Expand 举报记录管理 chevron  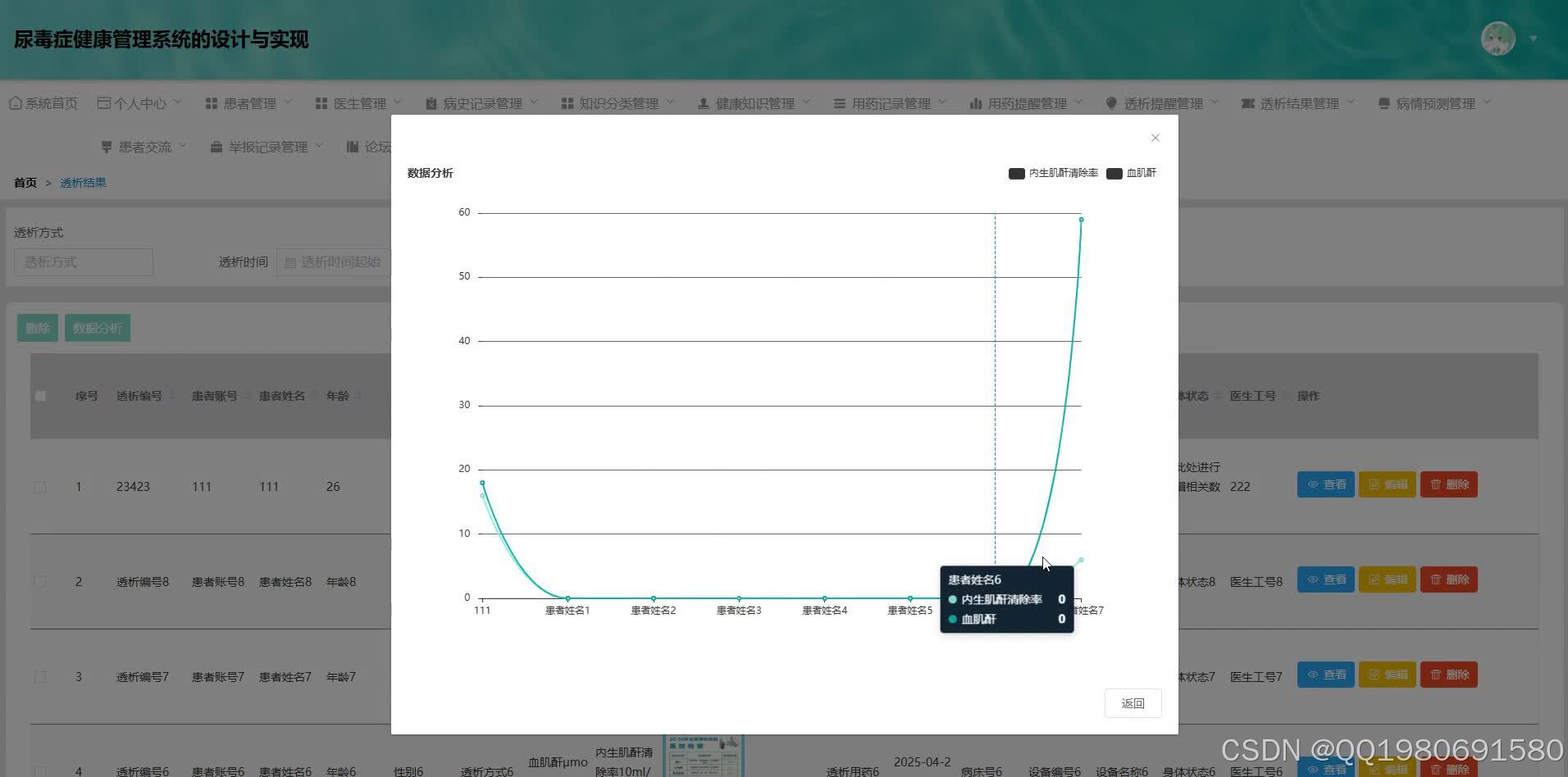coord(319,146)
